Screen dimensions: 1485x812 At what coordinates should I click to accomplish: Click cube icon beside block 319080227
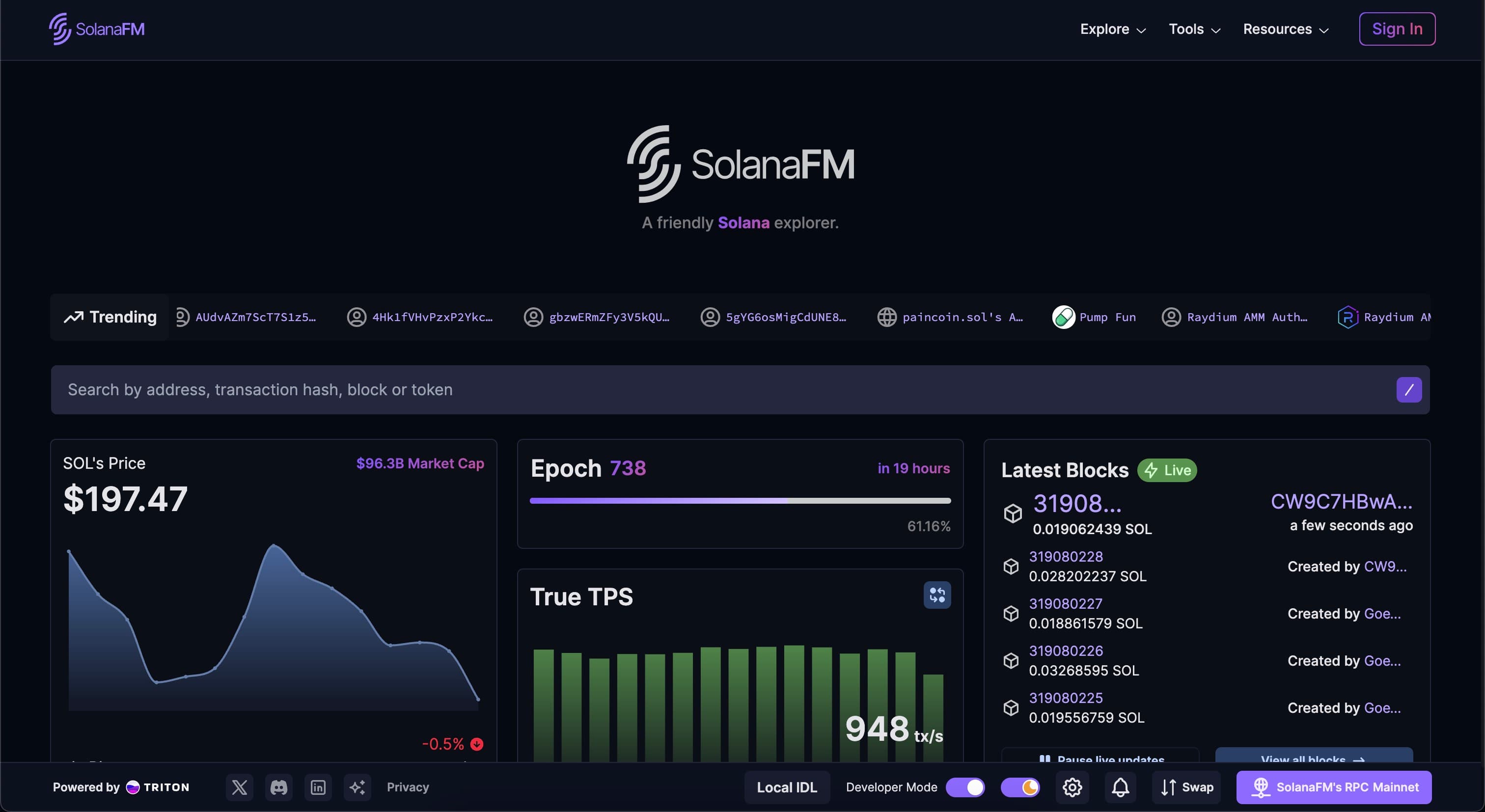1011,613
